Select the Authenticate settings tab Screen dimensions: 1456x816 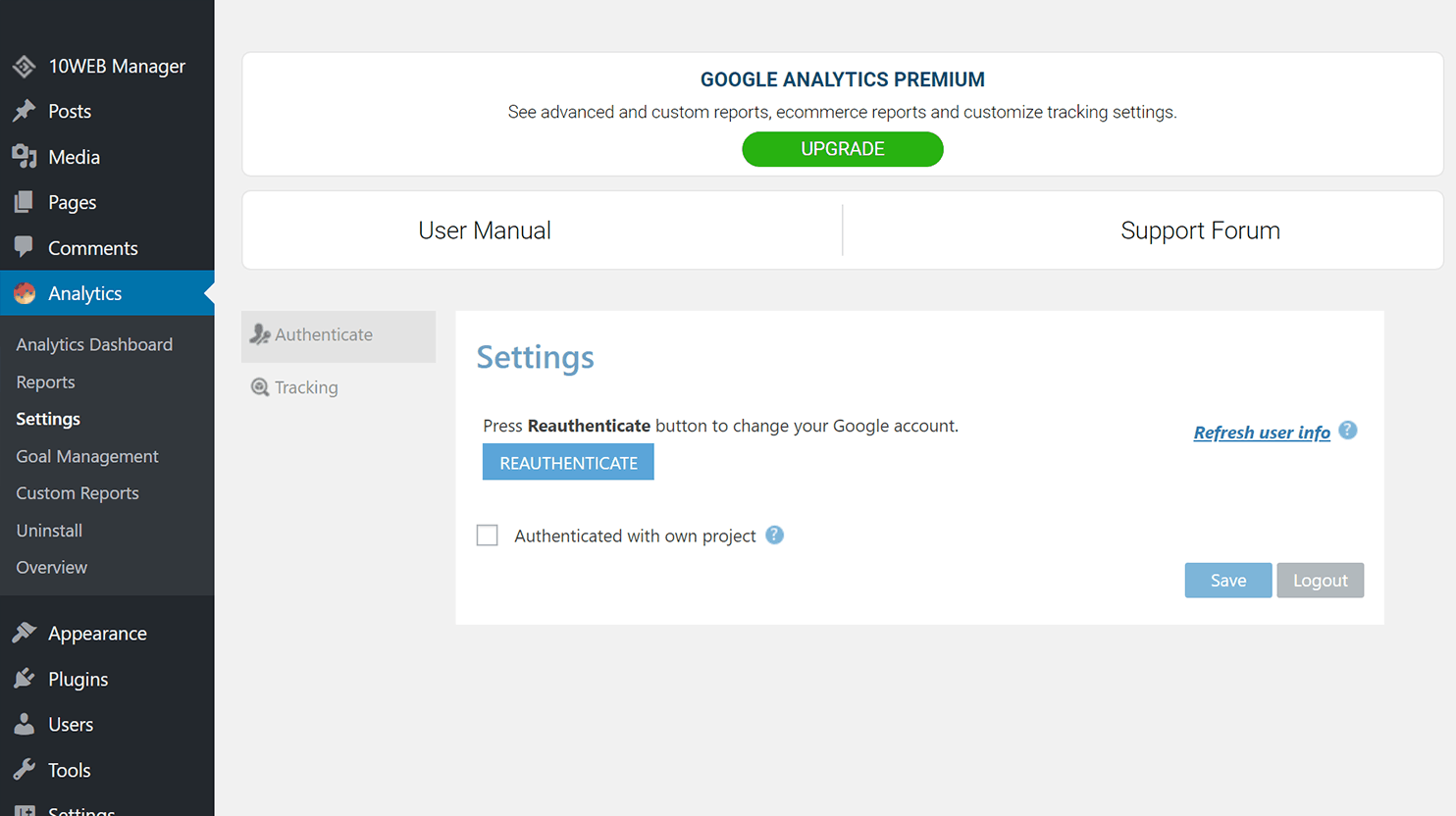338,335
